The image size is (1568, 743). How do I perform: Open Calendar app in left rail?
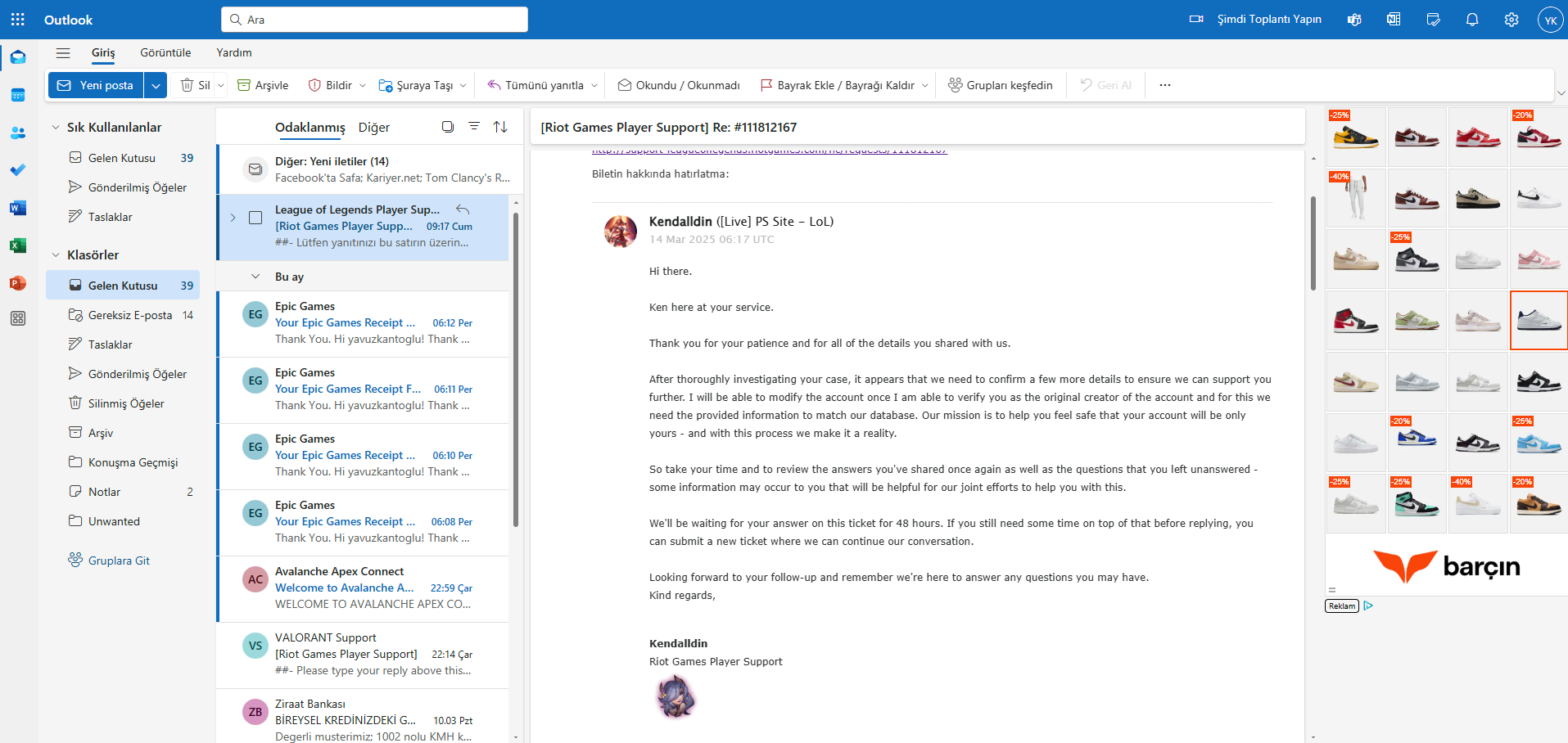[x=18, y=95]
